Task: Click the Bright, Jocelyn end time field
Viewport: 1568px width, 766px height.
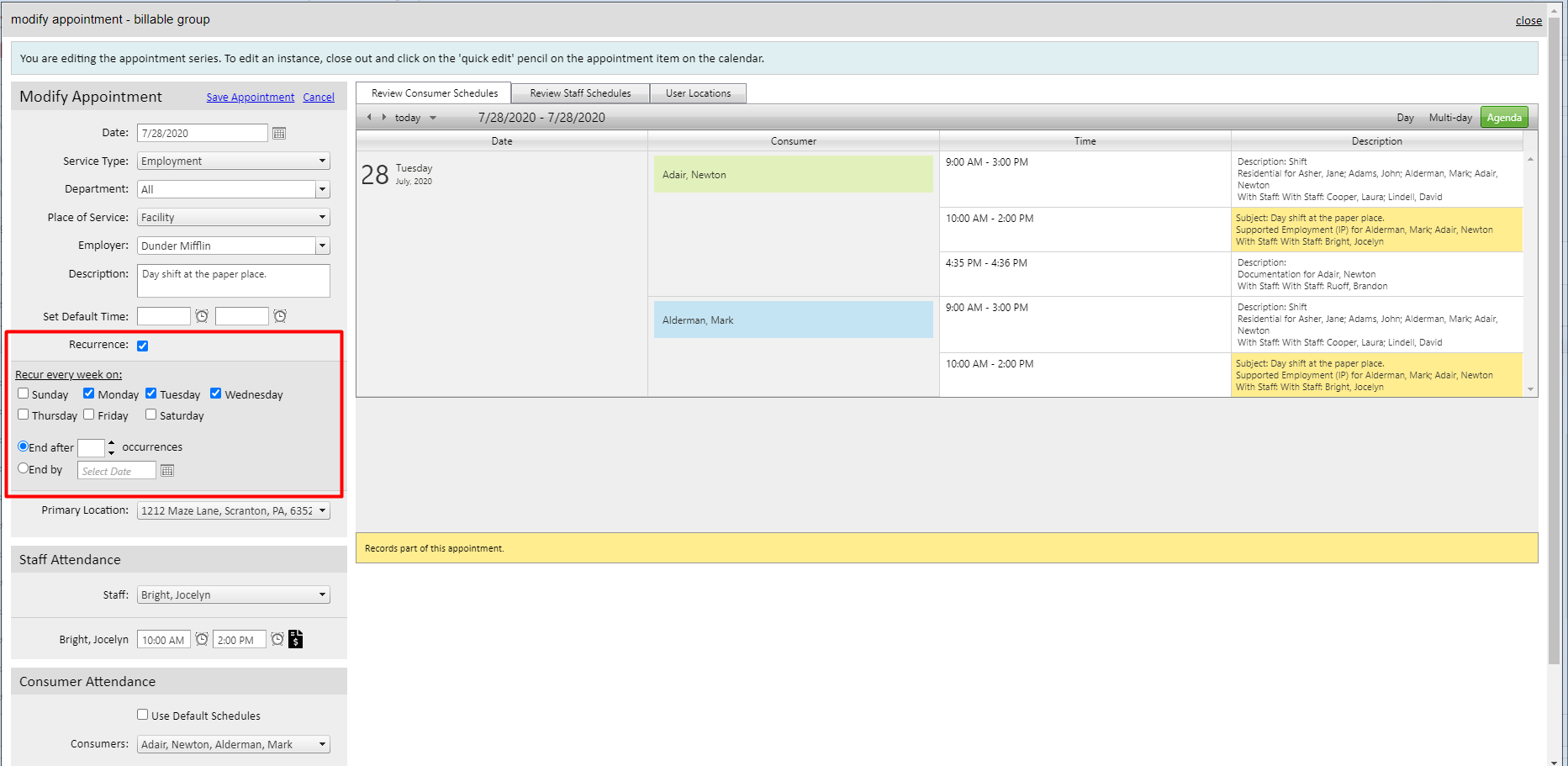Action: [240, 640]
